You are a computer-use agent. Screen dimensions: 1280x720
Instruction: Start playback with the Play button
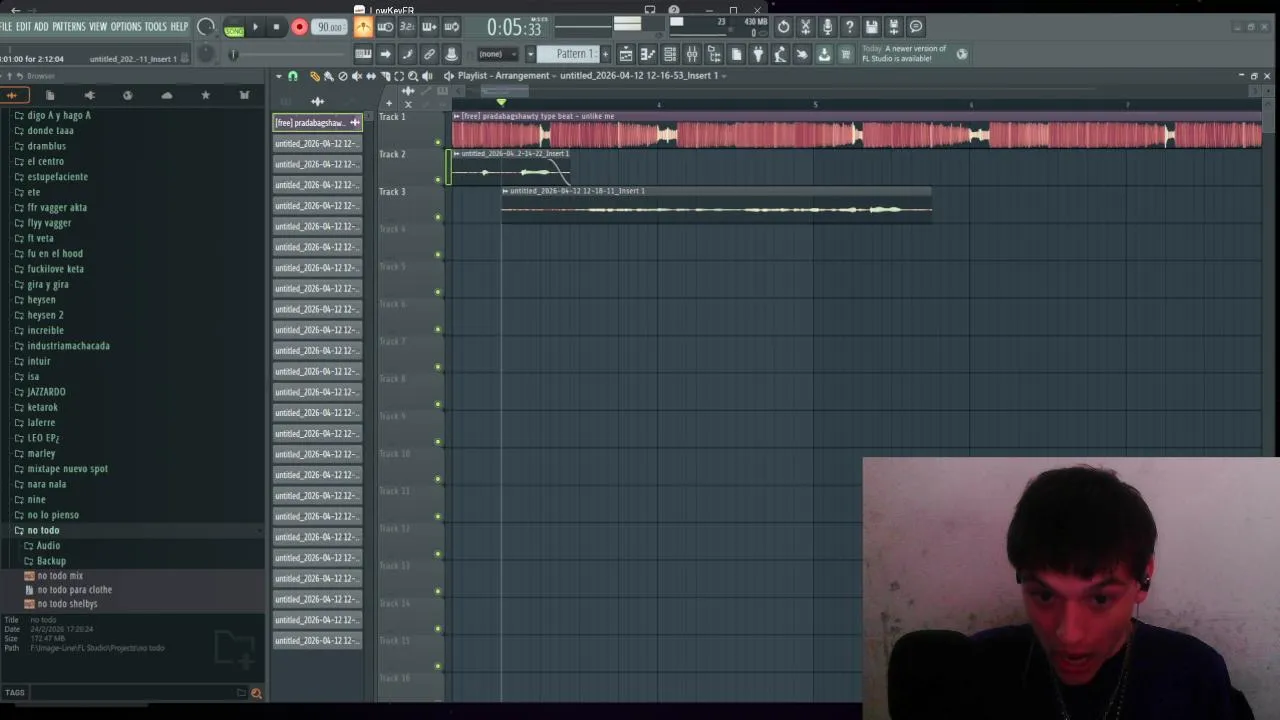[x=255, y=27]
